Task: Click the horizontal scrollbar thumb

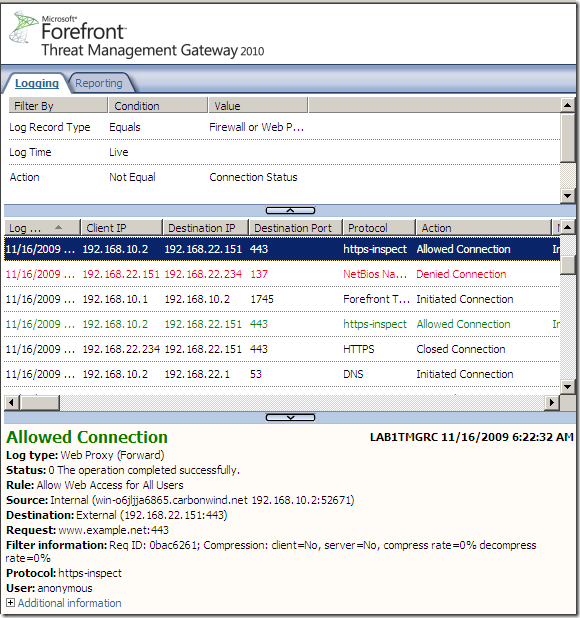Action: click(39, 402)
